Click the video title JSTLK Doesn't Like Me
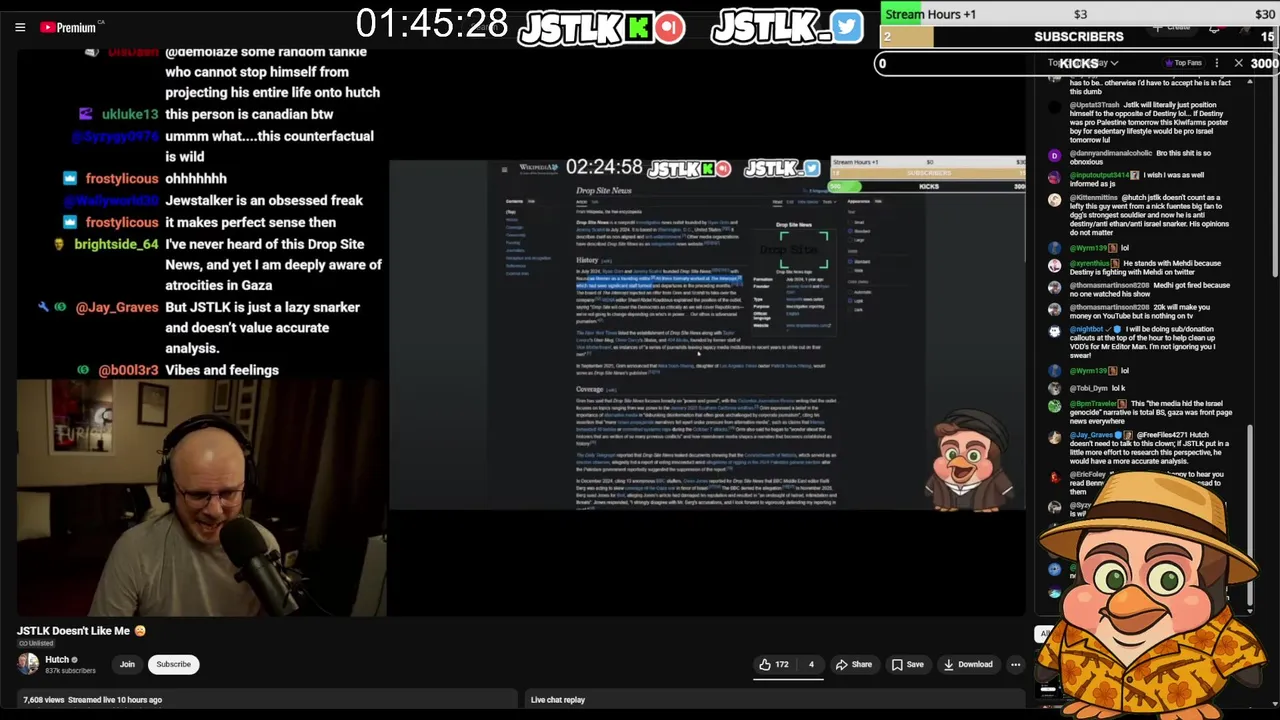This screenshot has width=1280, height=720. 81,631
